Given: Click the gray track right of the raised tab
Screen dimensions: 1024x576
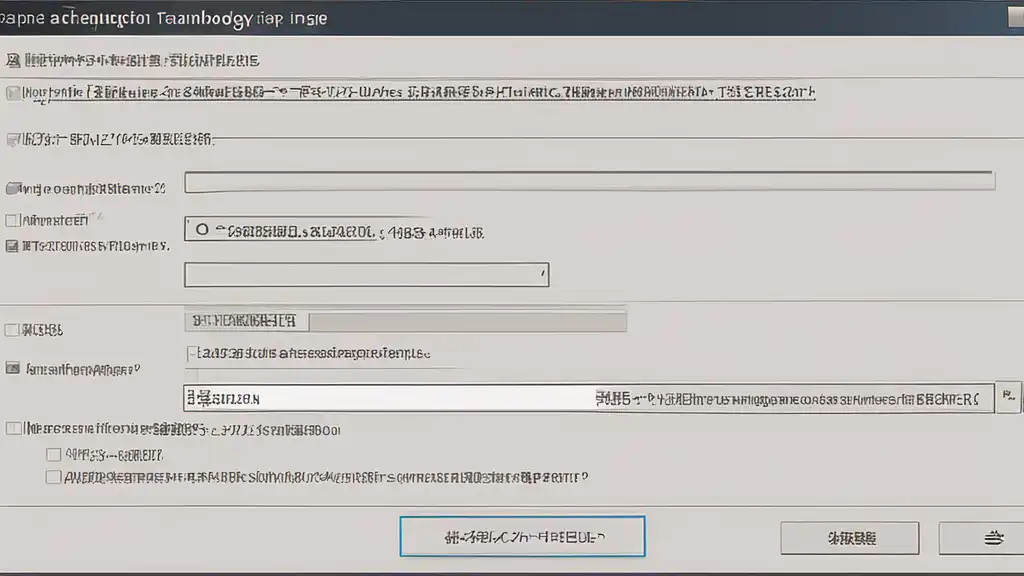Looking at the screenshot, I should pos(468,321).
